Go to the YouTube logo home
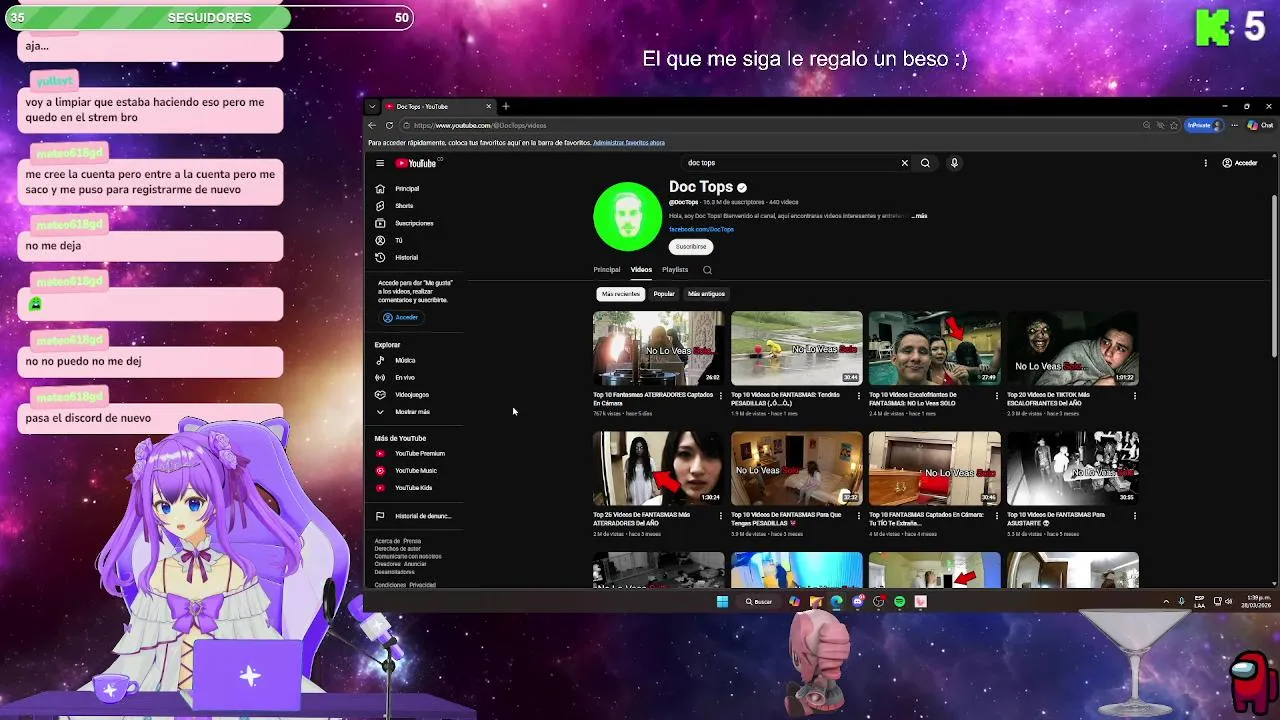 (416, 163)
